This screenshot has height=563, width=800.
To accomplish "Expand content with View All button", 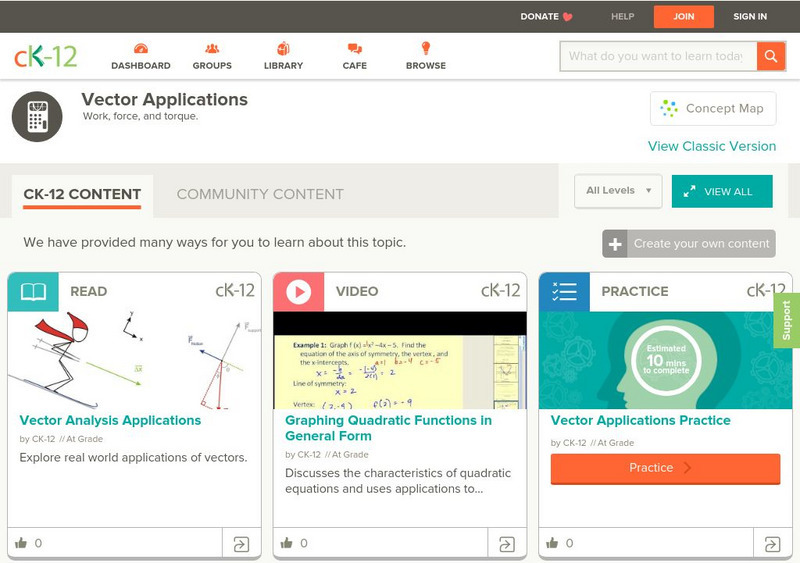I will [x=721, y=191].
